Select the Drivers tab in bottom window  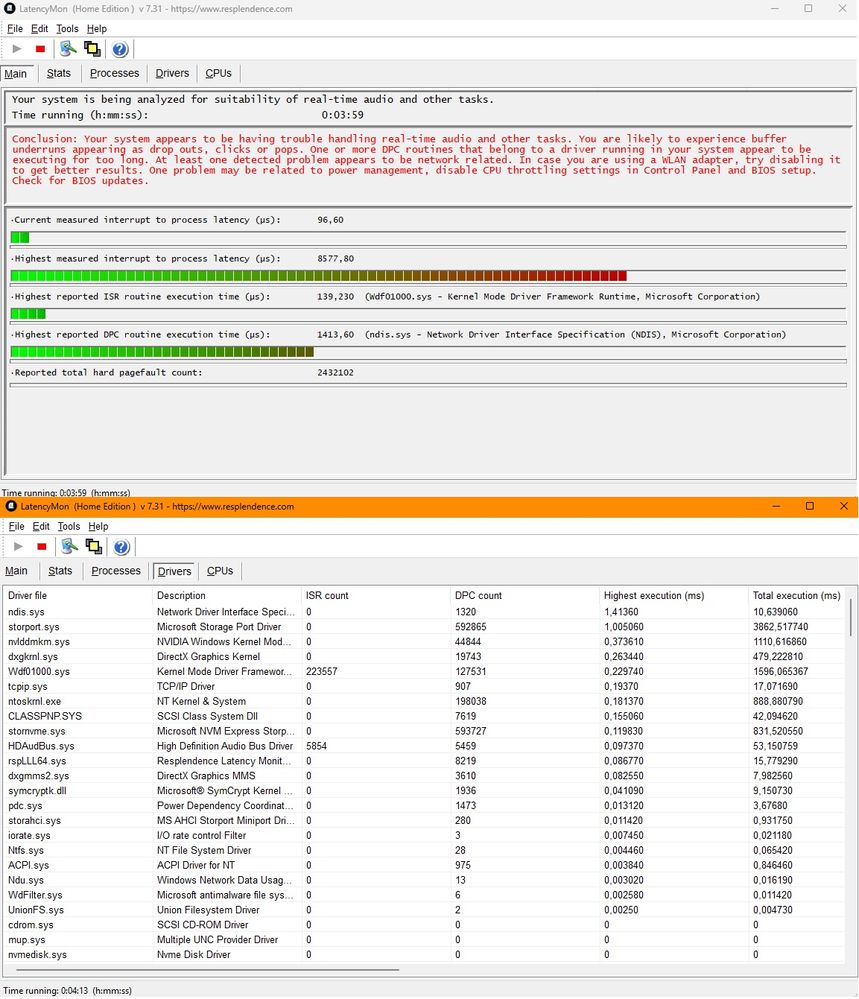pos(174,571)
